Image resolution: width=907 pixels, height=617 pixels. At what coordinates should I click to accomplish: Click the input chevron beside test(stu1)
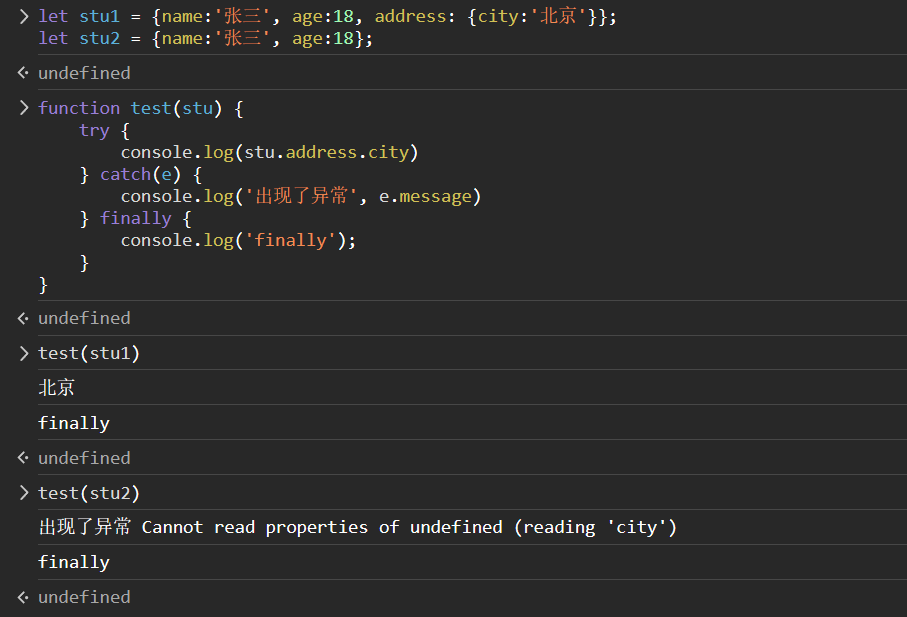24,353
